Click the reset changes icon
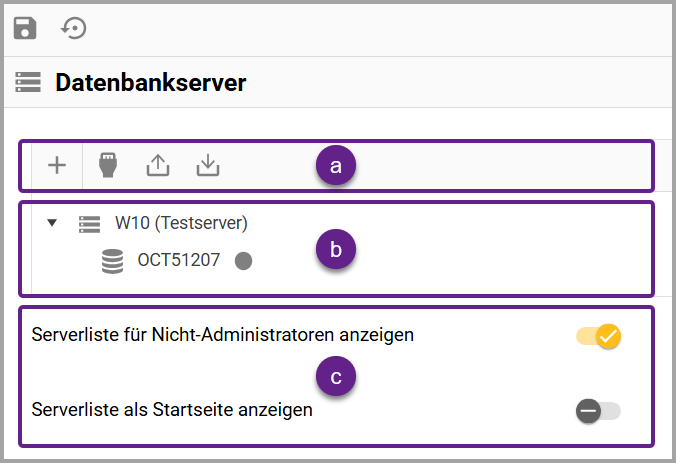Image resolution: width=676 pixels, height=463 pixels. pyautogui.click(x=73, y=28)
